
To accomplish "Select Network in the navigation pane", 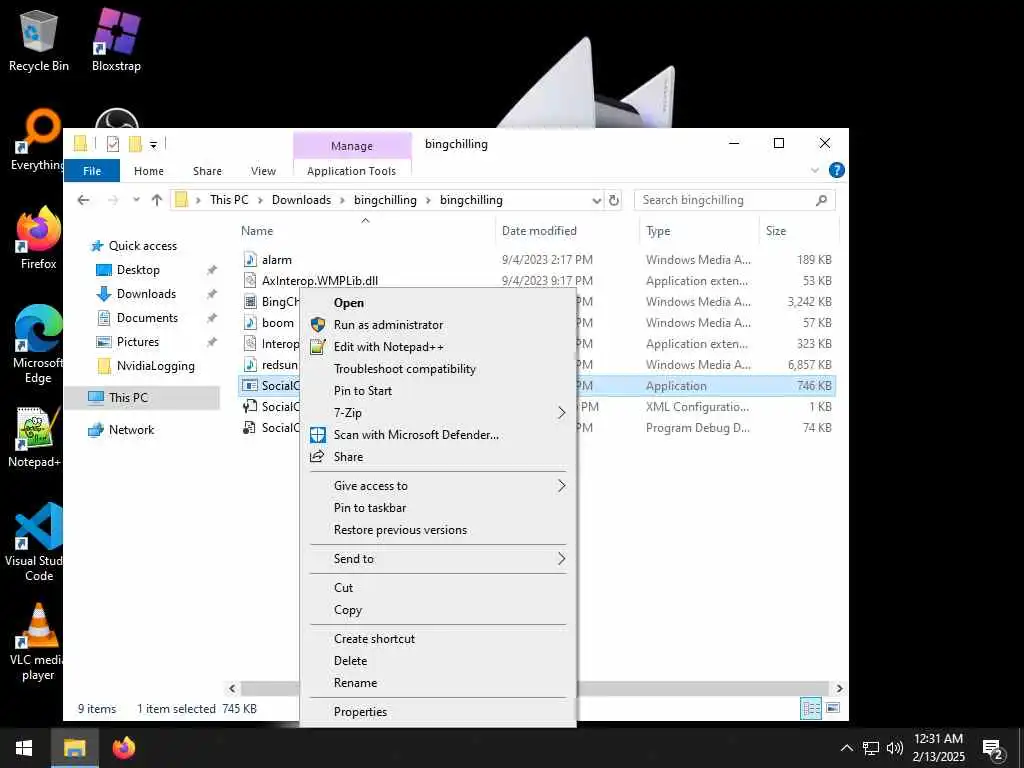I will pos(131,430).
